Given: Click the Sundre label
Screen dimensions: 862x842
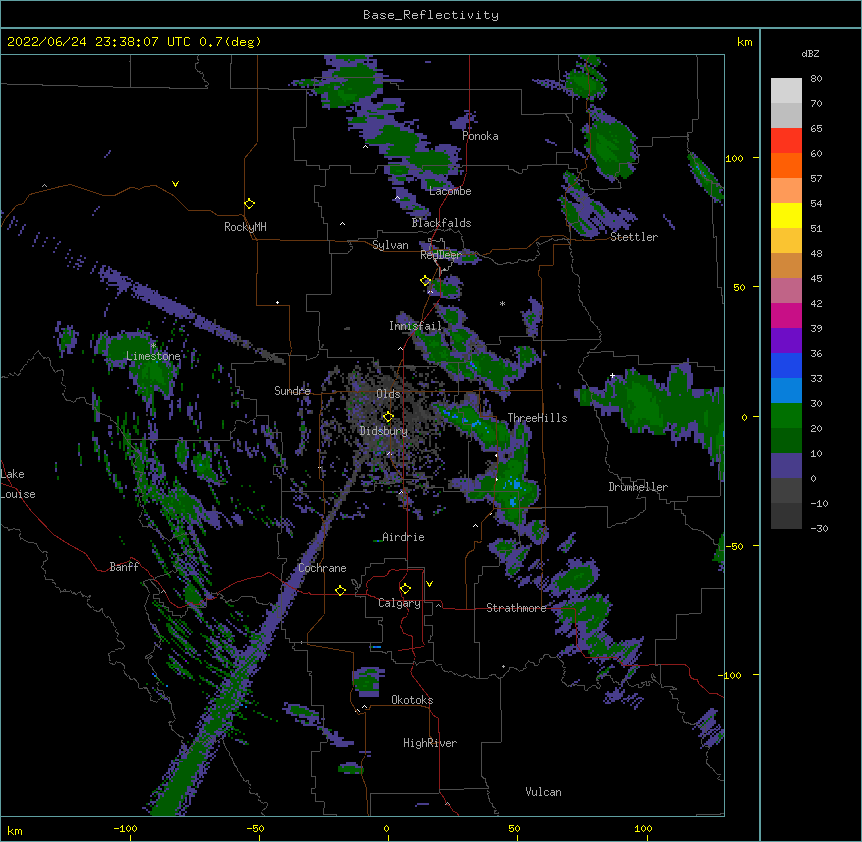Looking at the screenshot, I should click(x=292, y=391).
